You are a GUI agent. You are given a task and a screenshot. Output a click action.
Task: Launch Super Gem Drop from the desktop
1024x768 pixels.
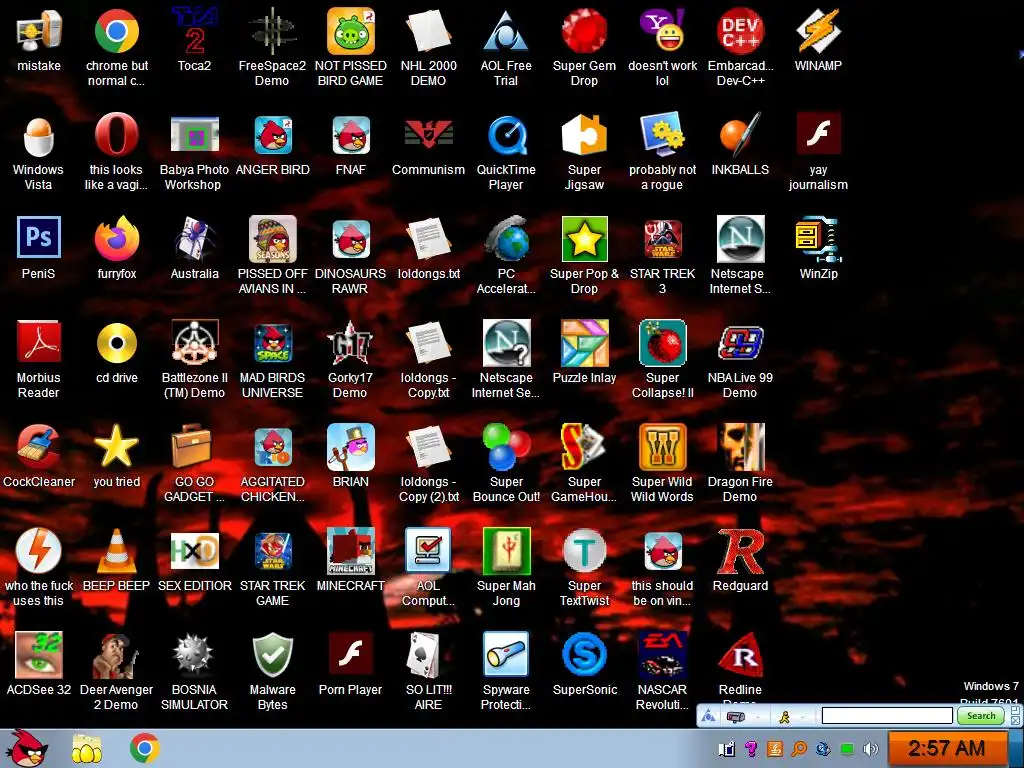[x=584, y=31]
